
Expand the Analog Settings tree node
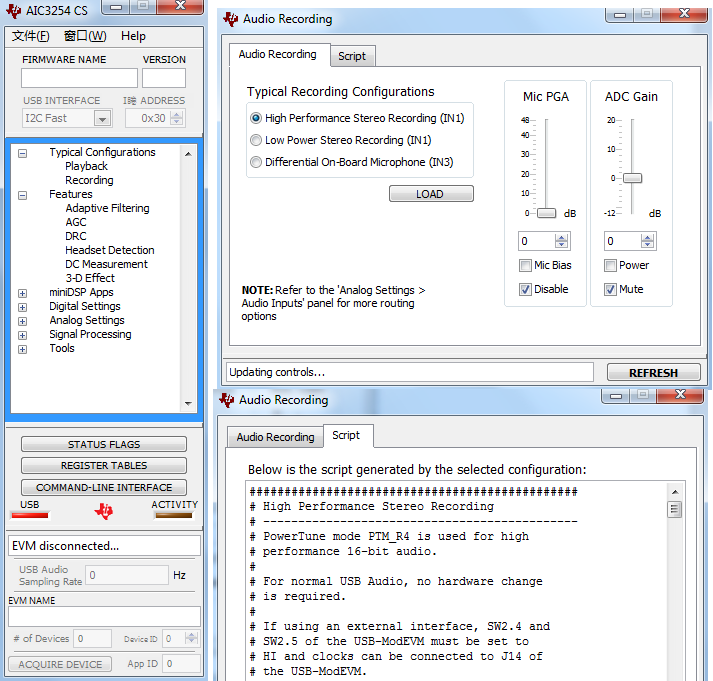22,321
